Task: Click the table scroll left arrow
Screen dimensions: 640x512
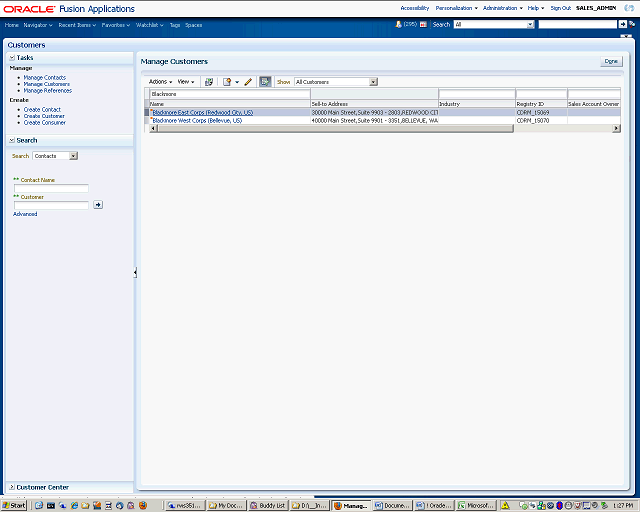Action: pyautogui.click(x=153, y=128)
